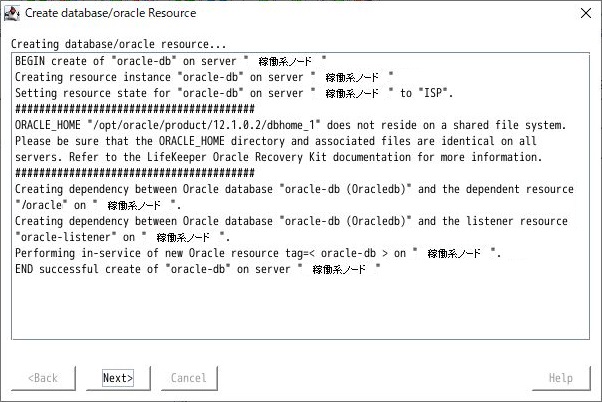Click the LifeKeeper icon in the title bar
Viewport: 602px width, 402px height.
(12, 13)
